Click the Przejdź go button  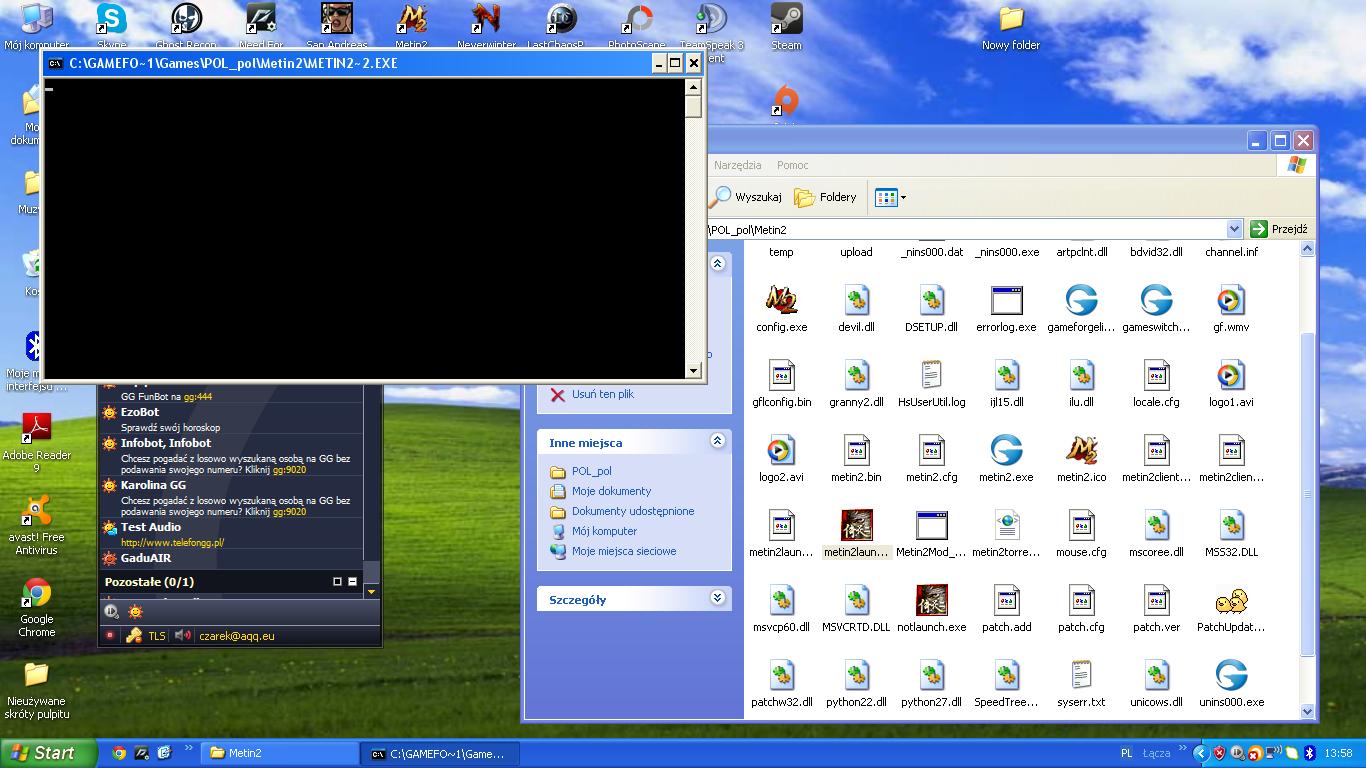[x=1279, y=229]
